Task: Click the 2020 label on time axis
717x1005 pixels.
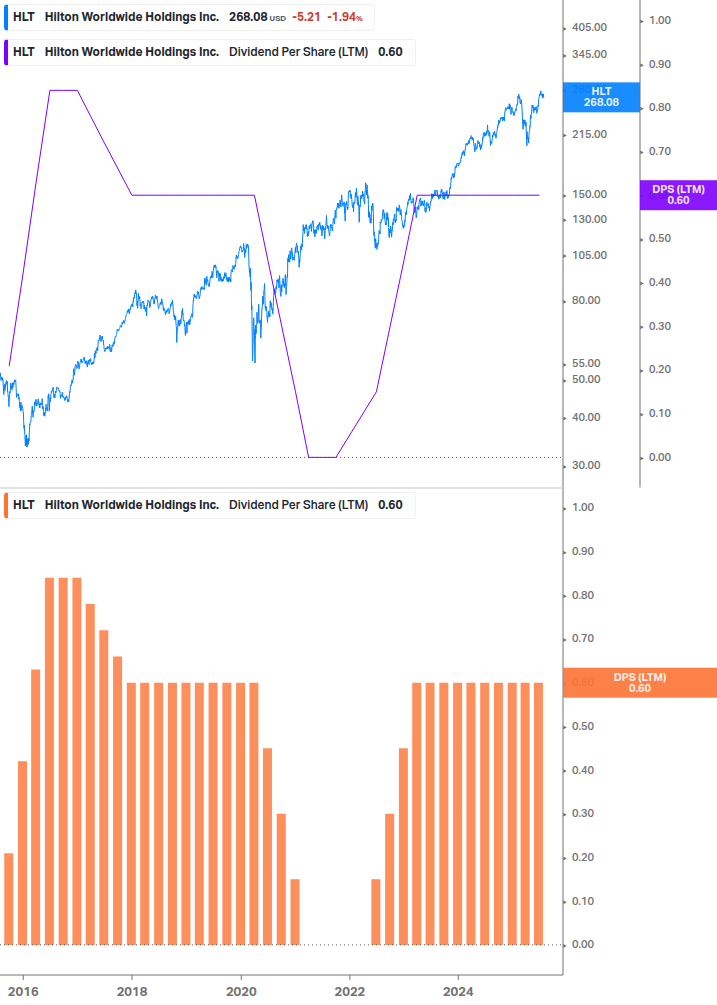Action: click(x=241, y=992)
